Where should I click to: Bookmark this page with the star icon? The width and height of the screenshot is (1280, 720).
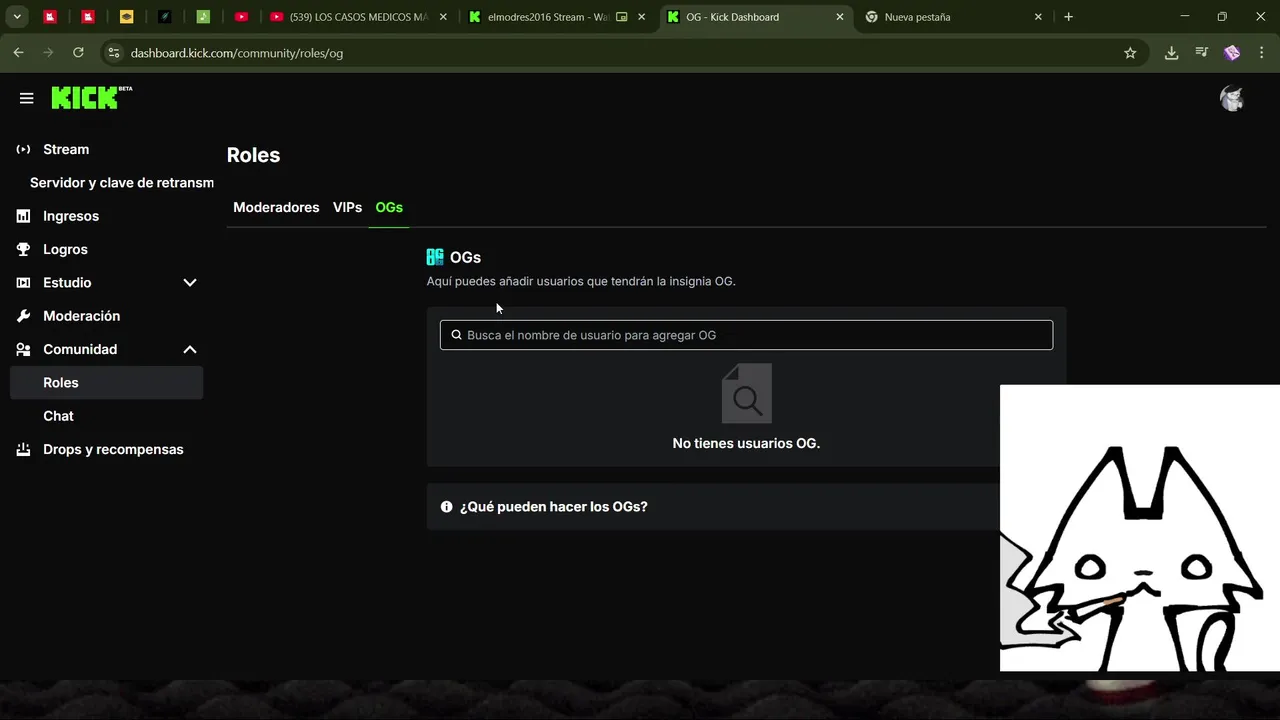[x=1130, y=53]
